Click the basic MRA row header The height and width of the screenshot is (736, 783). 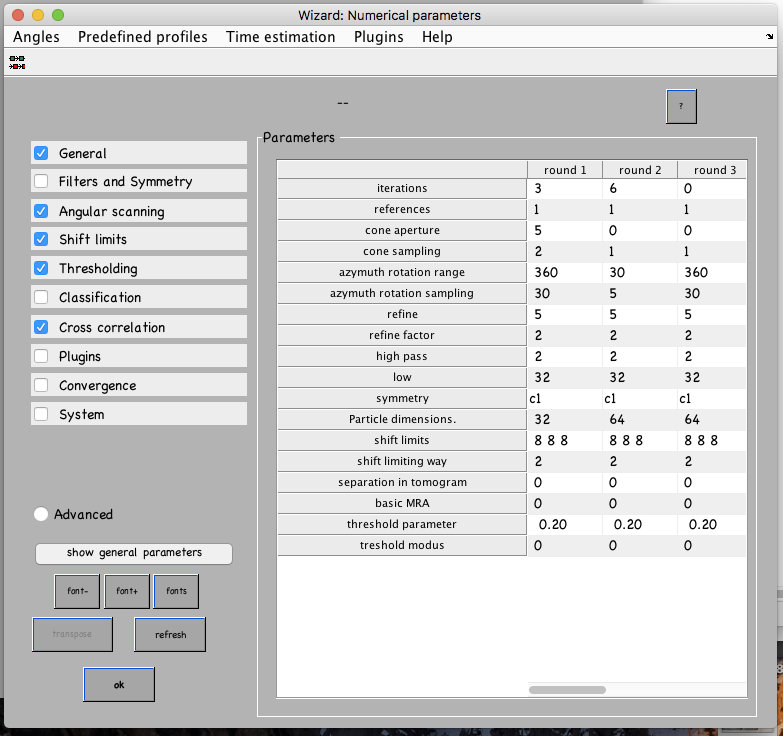402,503
